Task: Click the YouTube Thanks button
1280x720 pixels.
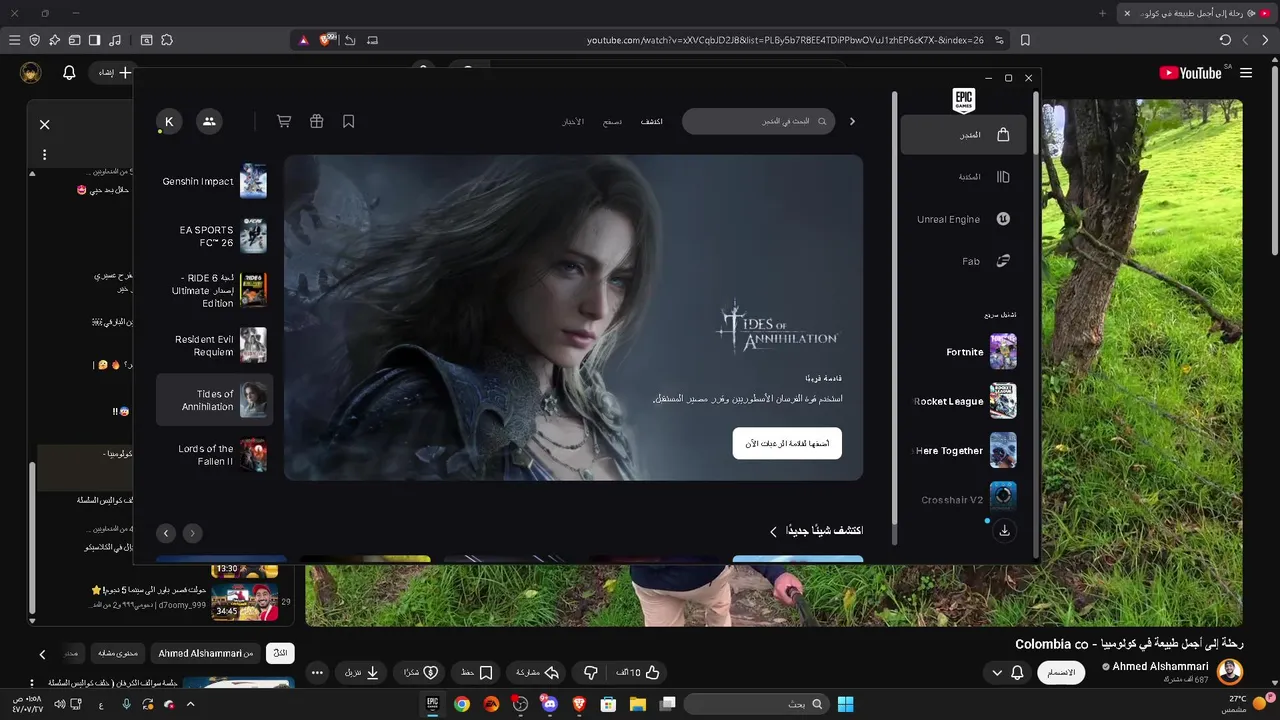Action: pos(421,672)
